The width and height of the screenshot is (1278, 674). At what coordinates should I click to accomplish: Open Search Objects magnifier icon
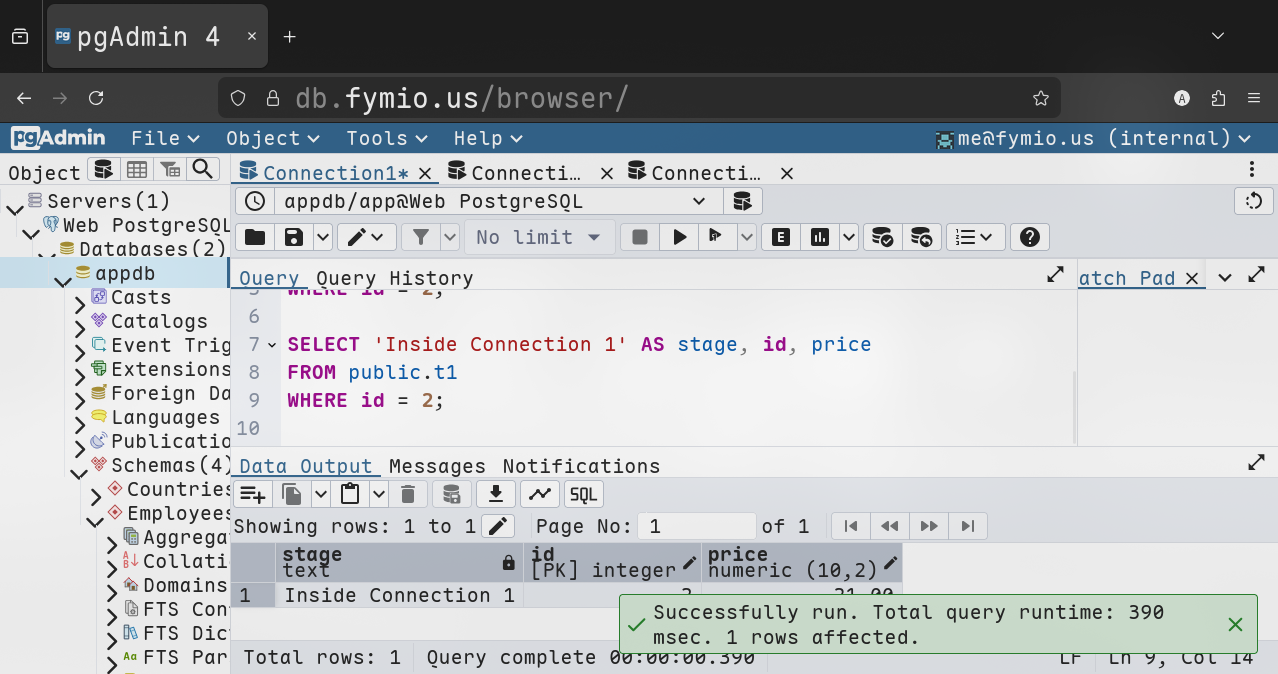pos(203,170)
